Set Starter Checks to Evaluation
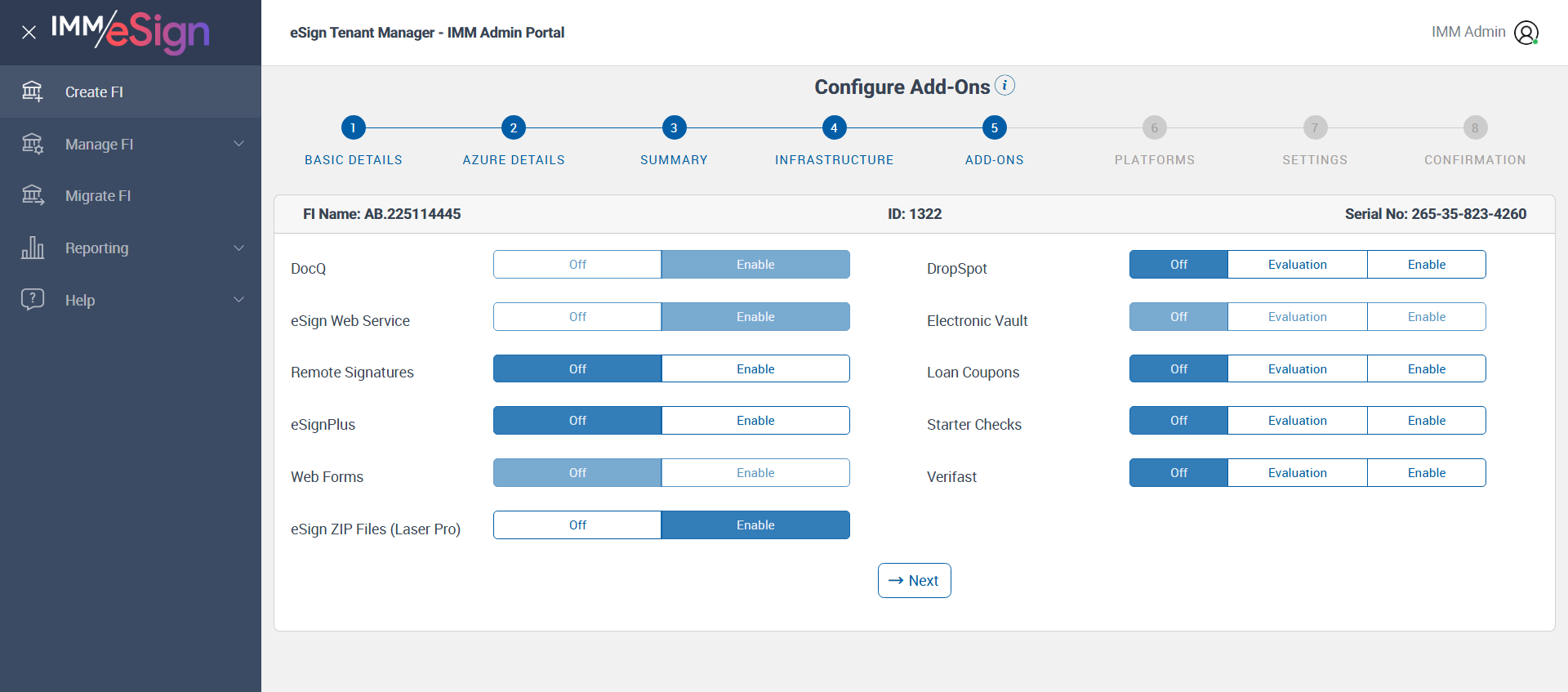Image resolution: width=1568 pixels, height=692 pixels. [x=1298, y=421]
